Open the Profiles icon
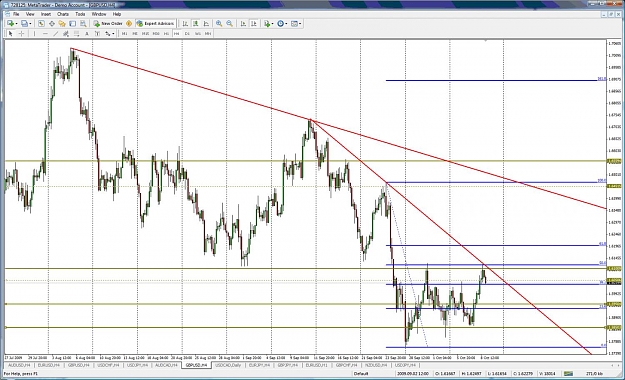 pyautogui.click(x=24, y=24)
